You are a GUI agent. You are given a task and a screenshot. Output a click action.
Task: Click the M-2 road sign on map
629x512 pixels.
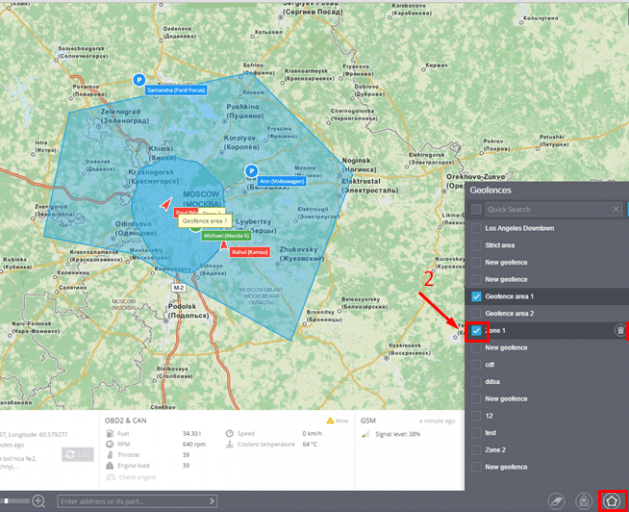pos(179,288)
